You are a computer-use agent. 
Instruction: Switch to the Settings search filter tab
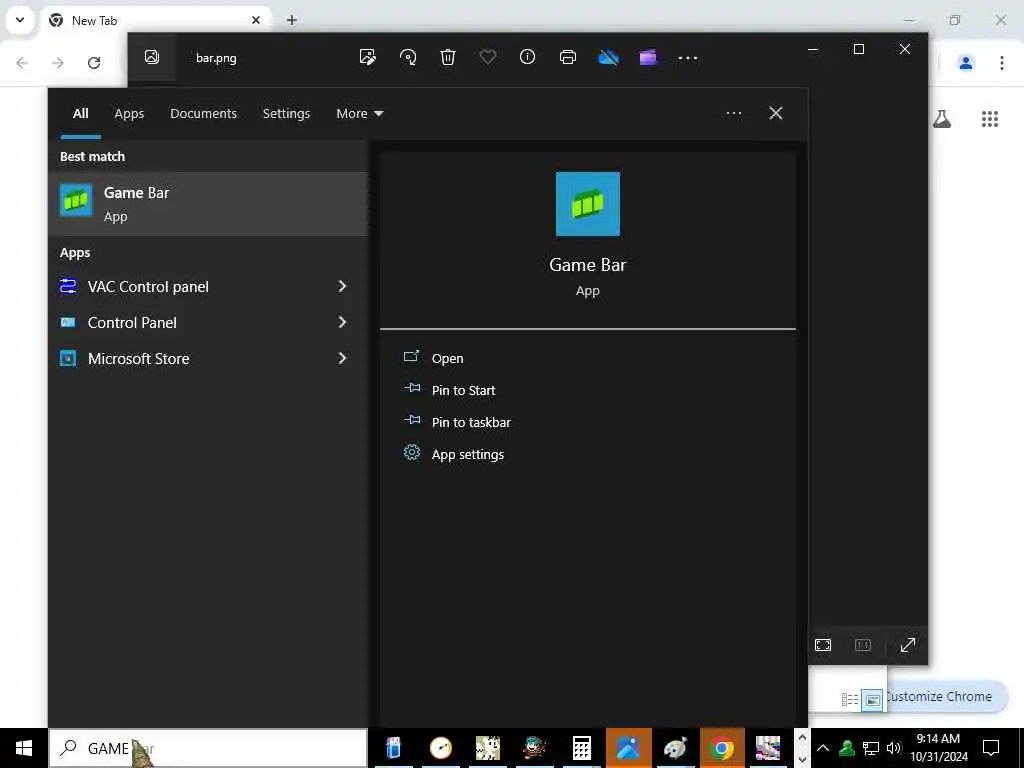286,113
